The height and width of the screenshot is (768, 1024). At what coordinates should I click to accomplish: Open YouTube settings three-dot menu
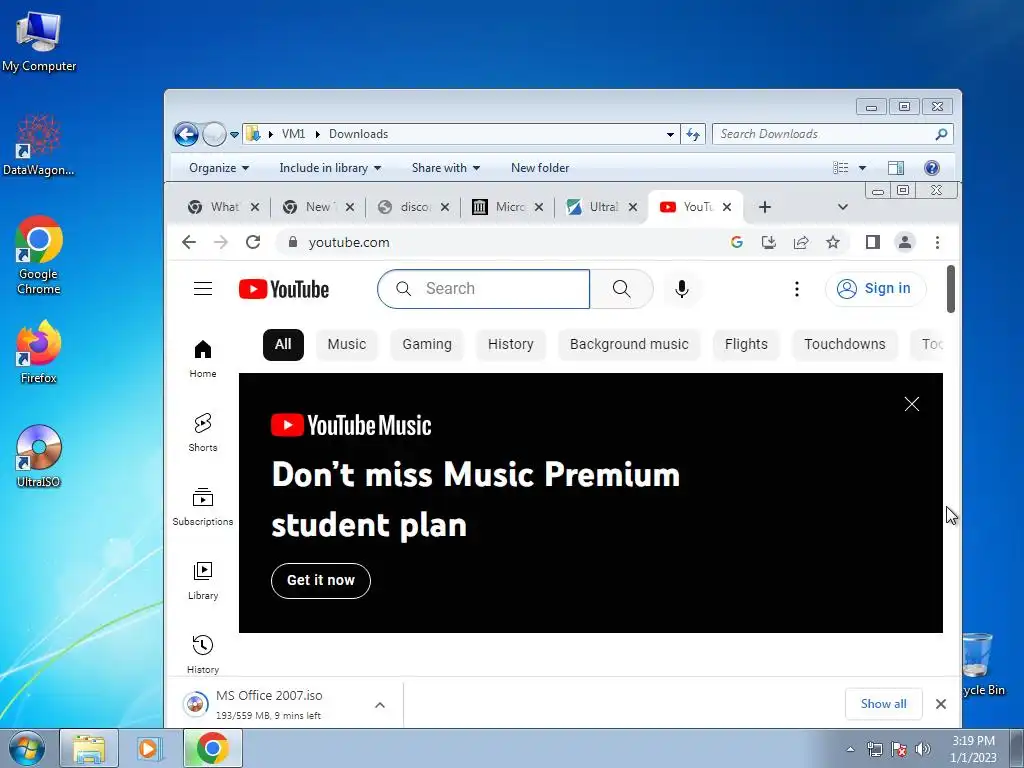[796, 289]
